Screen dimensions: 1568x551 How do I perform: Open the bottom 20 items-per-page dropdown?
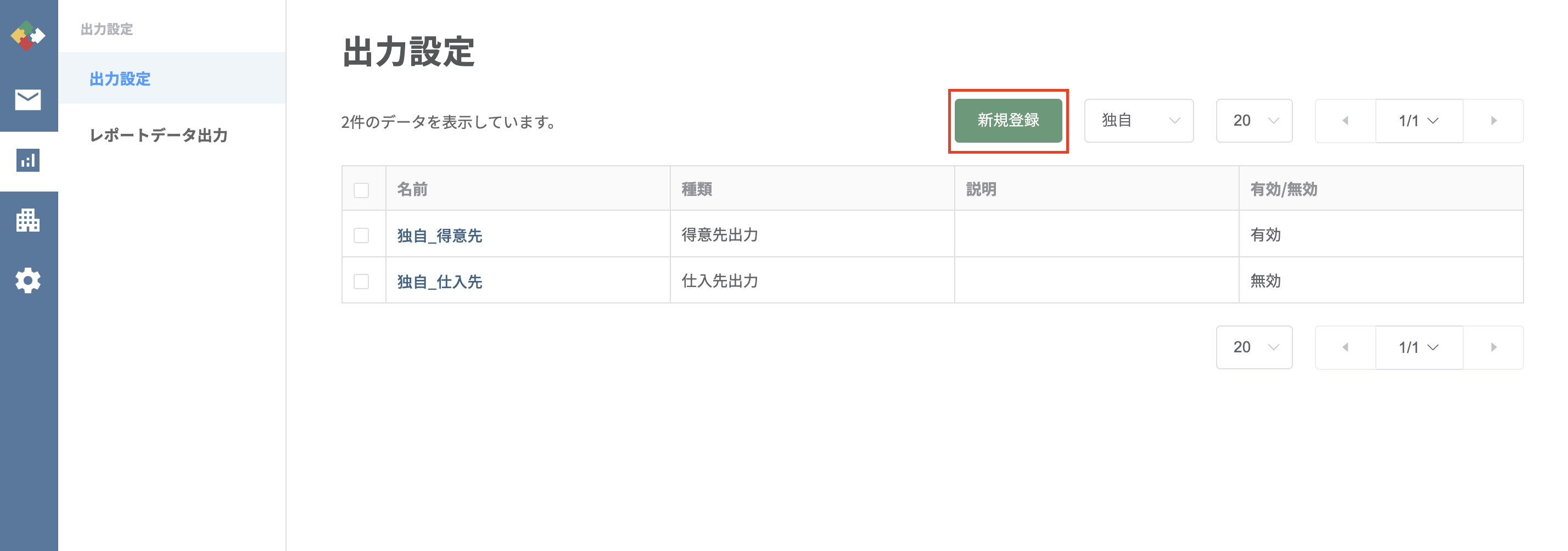pyautogui.click(x=1254, y=347)
